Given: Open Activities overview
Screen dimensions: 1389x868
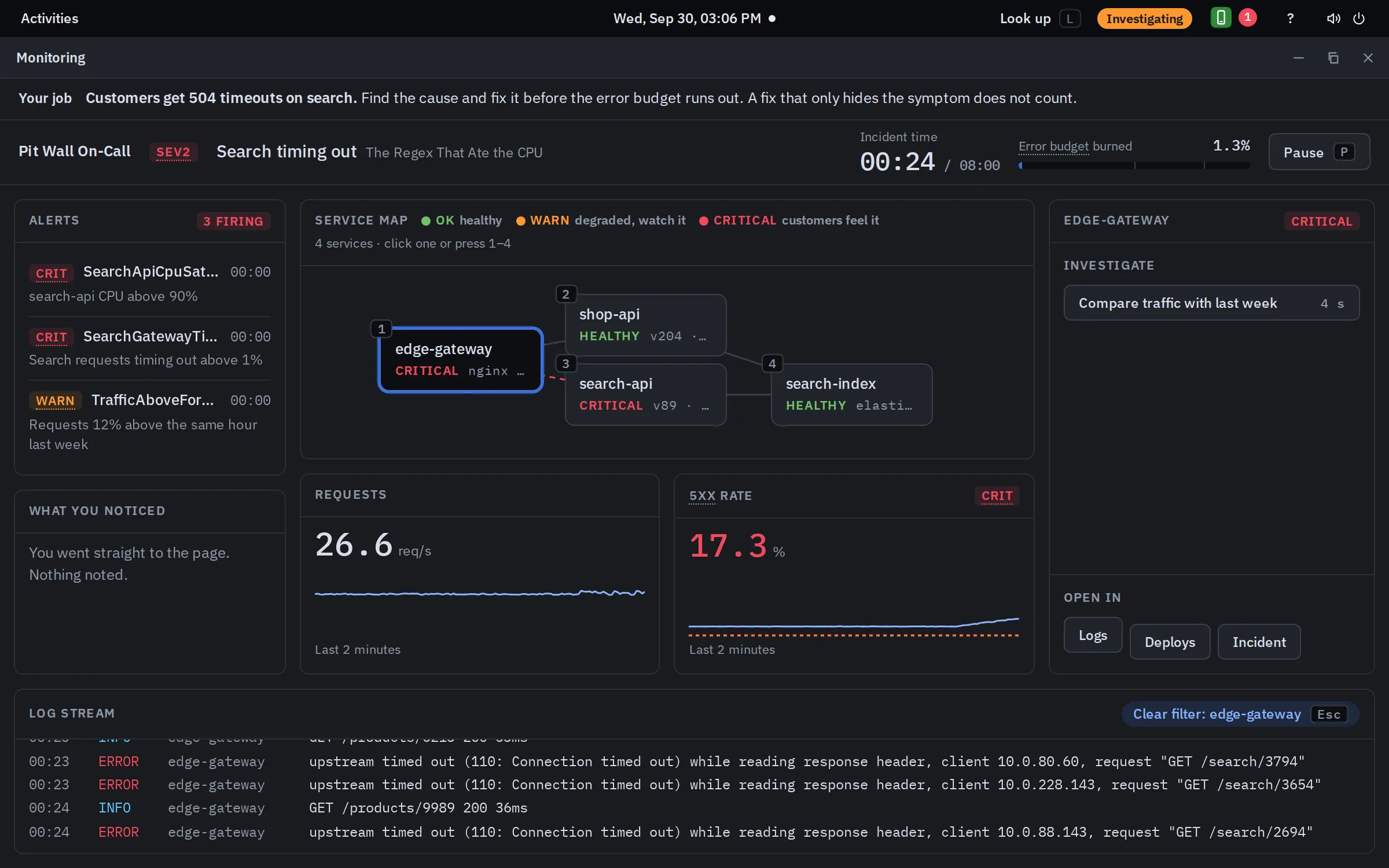Looking at the screenshot, I should tap(50, 19).
